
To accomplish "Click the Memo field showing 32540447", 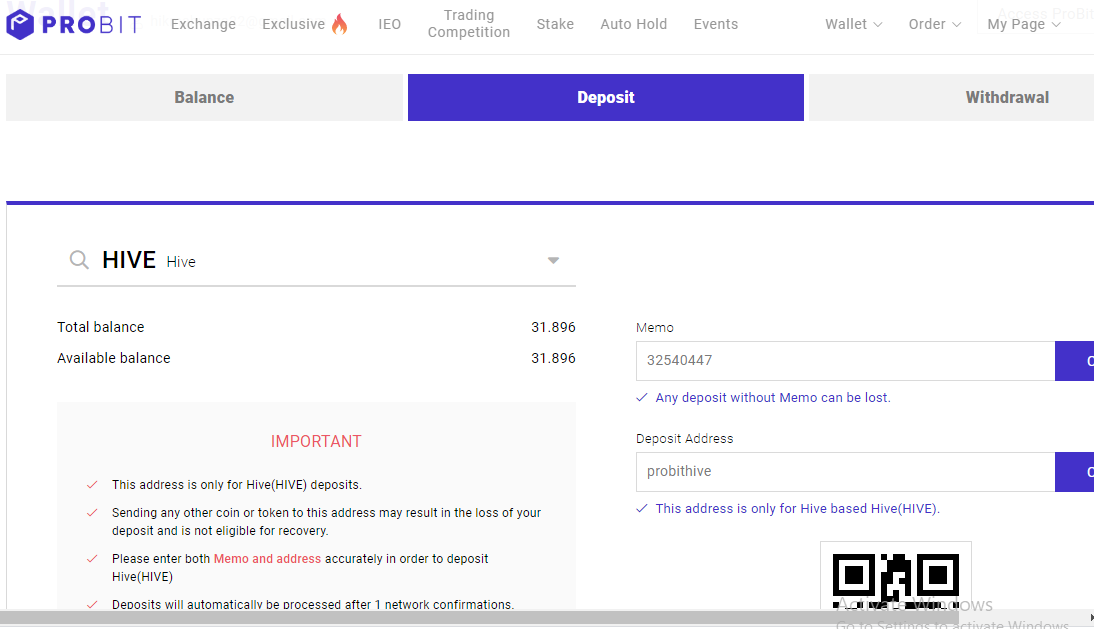I will pyautogui.click(x=845, y=361).
